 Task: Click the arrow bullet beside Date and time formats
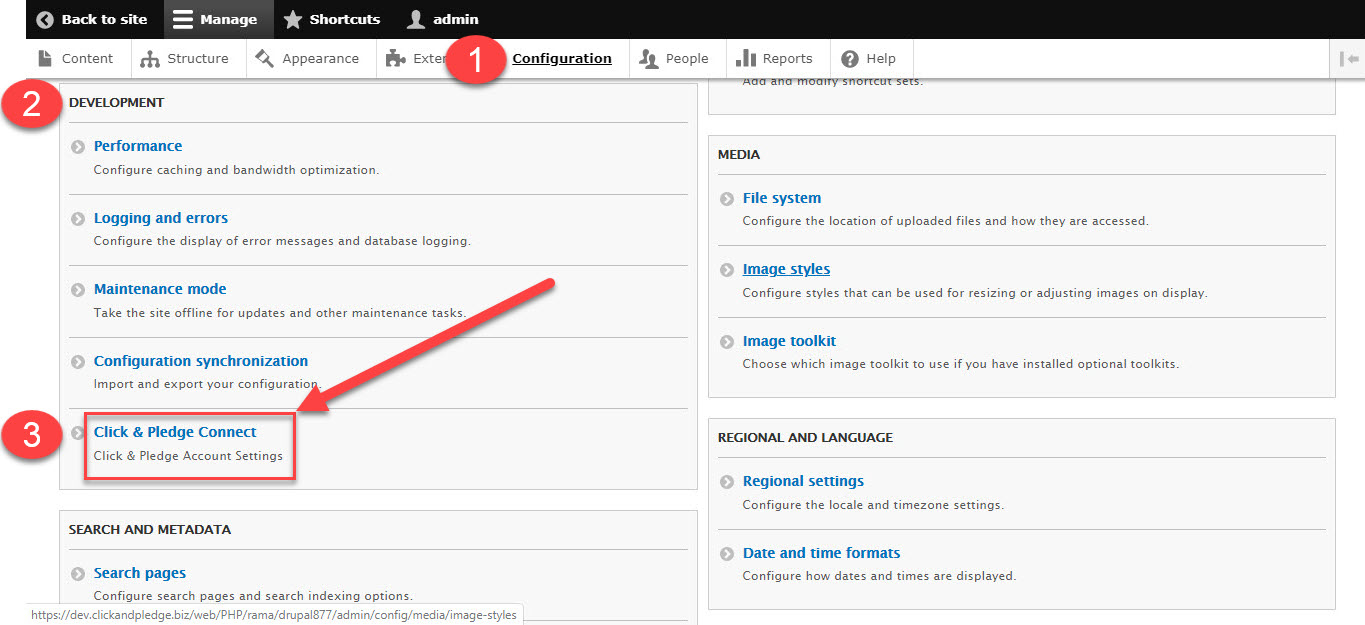(x=727, y=553)
